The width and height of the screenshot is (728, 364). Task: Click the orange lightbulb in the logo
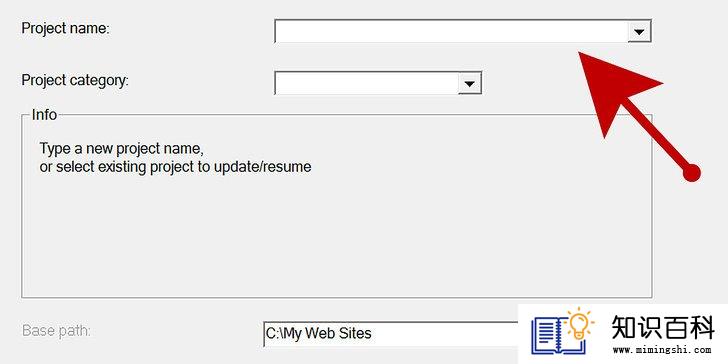point(579,324)
